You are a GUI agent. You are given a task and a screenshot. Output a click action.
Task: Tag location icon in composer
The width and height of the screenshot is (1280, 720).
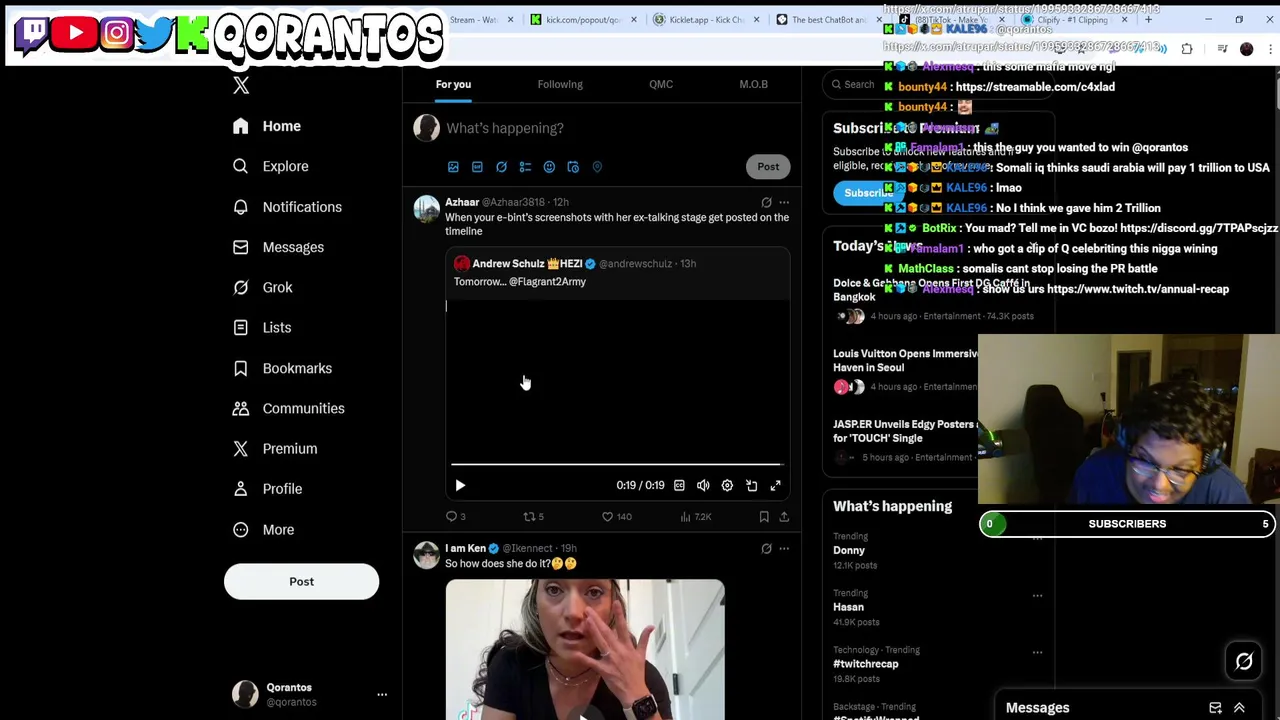597,167
